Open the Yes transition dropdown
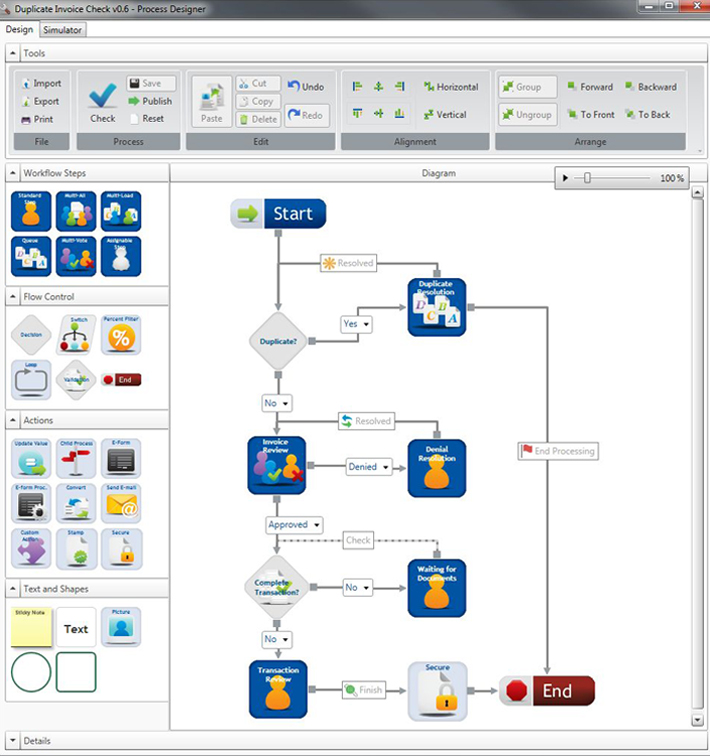 point(366,324)
